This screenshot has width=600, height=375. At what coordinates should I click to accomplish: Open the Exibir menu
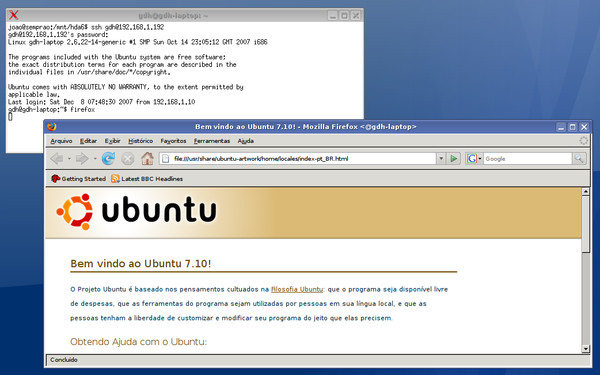click(x=112, y=141)
